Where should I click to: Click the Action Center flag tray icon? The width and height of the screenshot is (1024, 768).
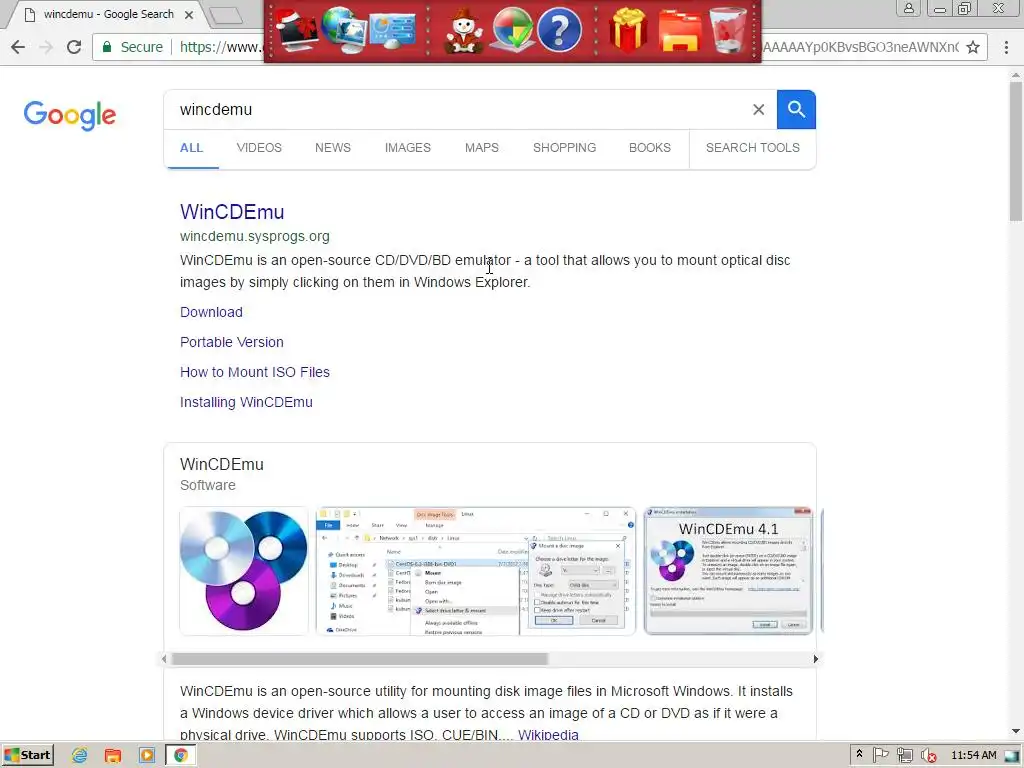[880, 755]
